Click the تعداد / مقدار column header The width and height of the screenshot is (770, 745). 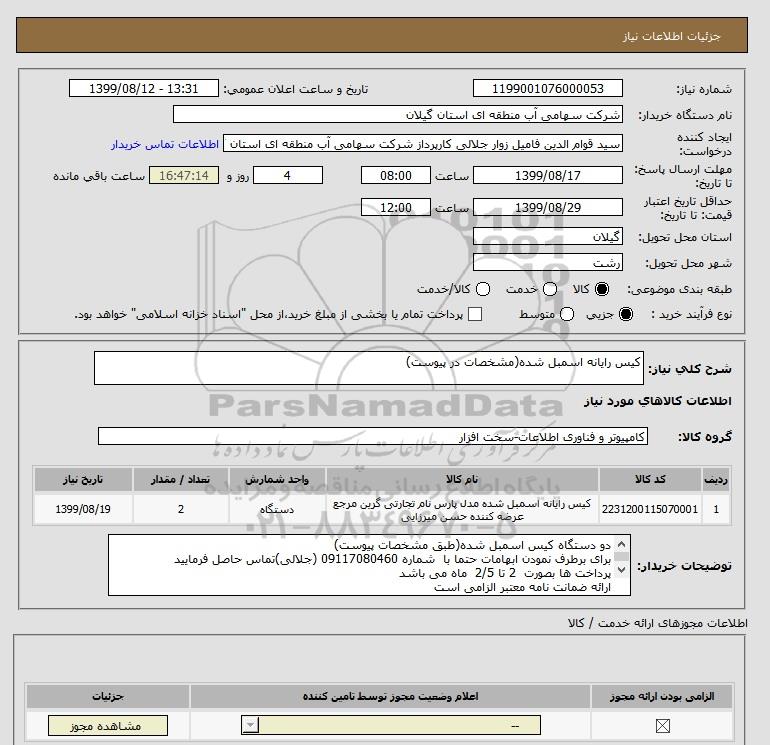pos(181,479)
